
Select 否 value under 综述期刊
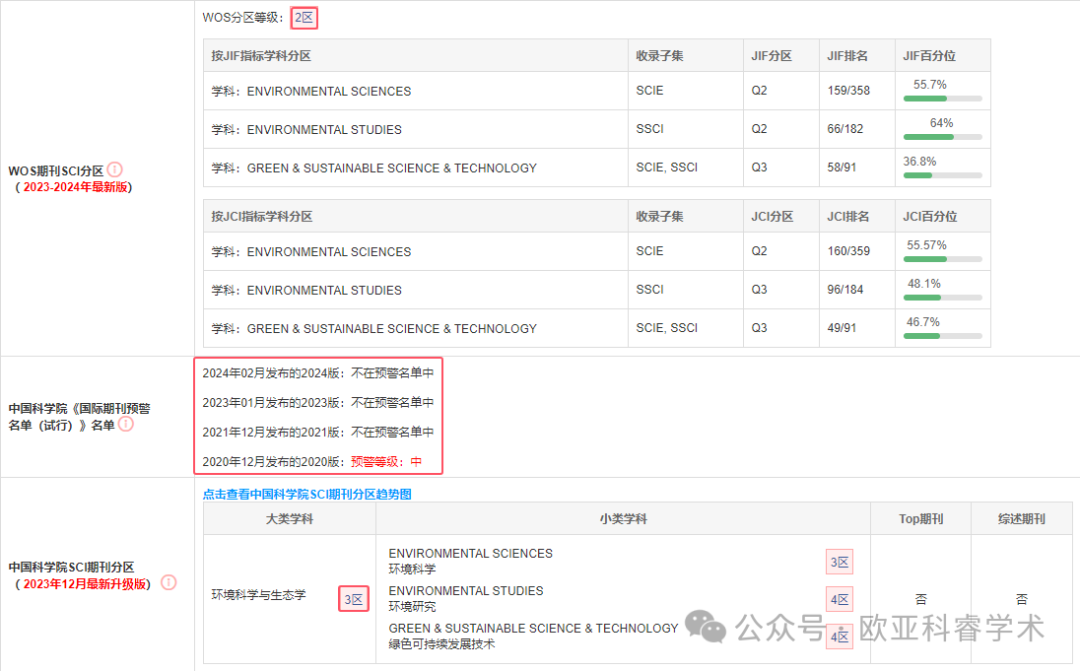click(1021, 599)
